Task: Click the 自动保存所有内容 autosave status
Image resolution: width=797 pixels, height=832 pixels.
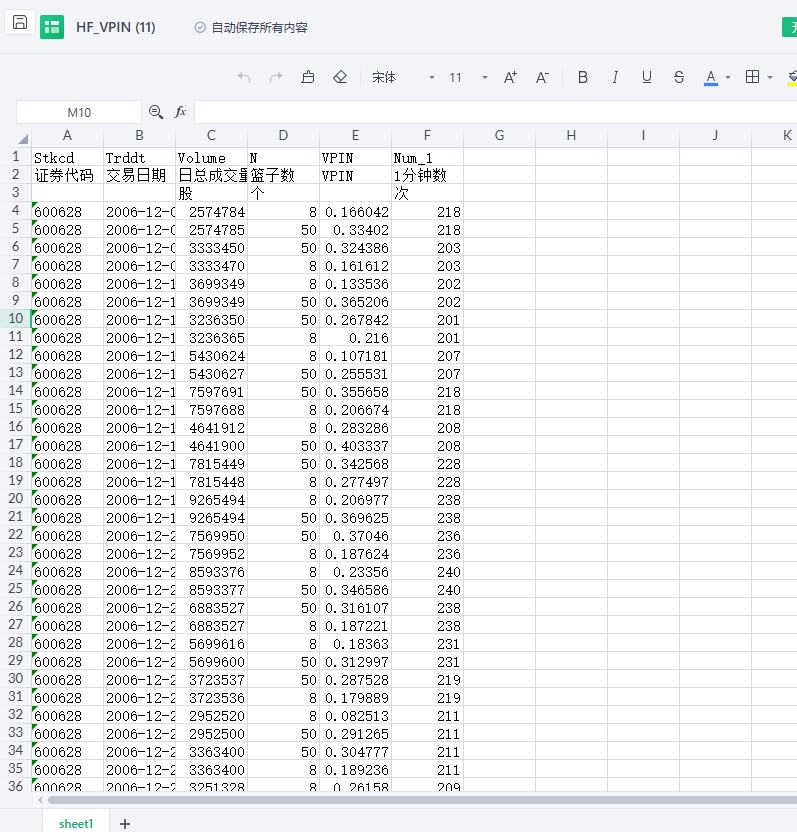Action: [x=251, y=28]
